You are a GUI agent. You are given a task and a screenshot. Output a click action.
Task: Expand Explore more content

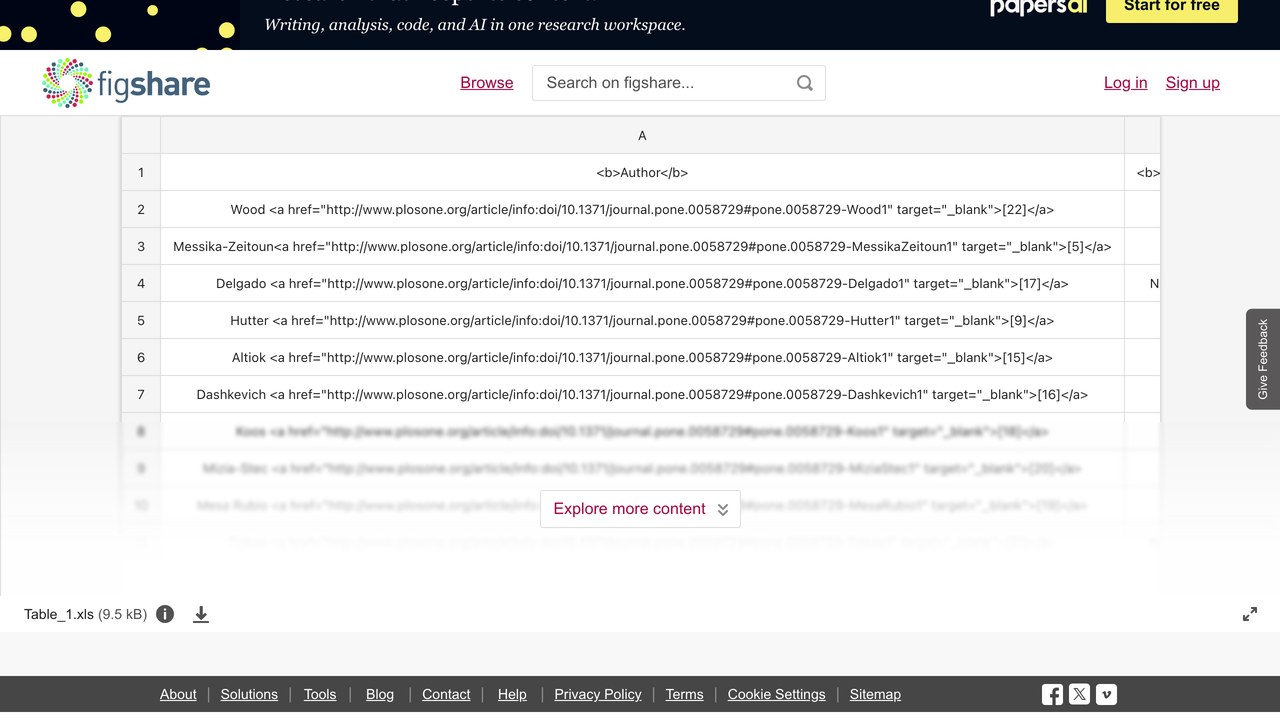[x=640, y=509]
